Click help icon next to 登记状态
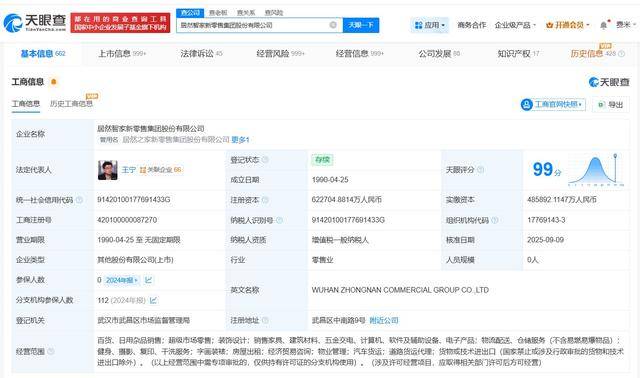The width and height of the screenshot is (640, 378). click(x=265, y=160)
